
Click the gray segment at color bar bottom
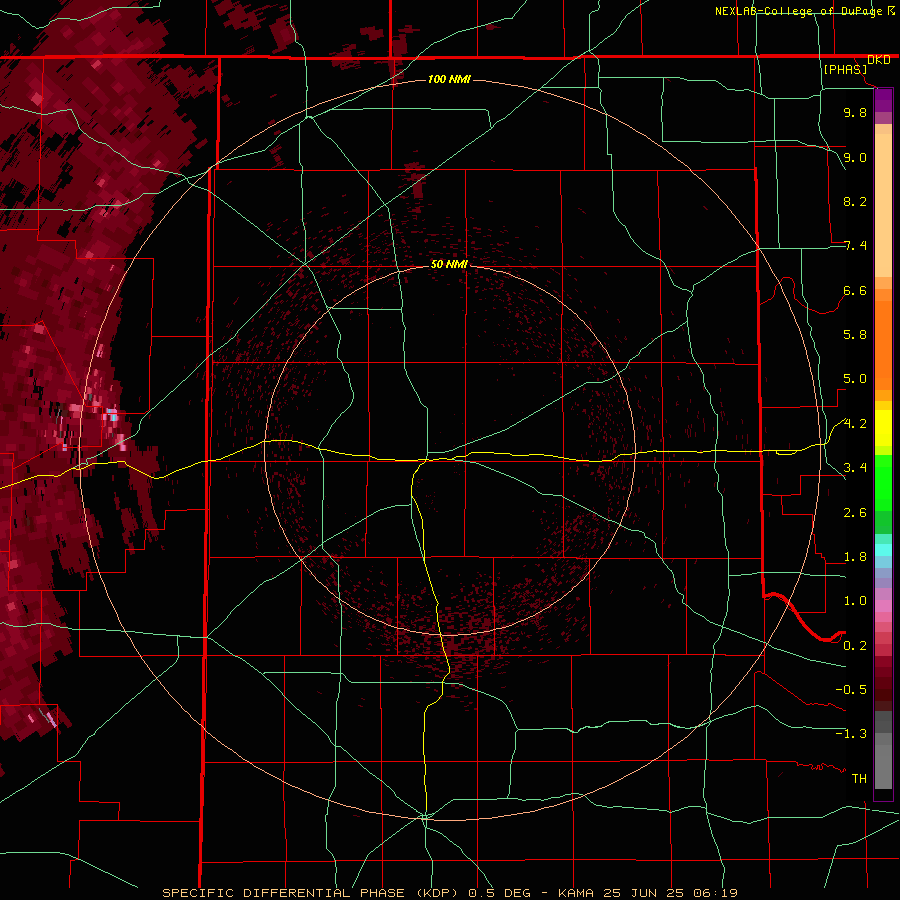pyautogui.click(x=883, y=752)
